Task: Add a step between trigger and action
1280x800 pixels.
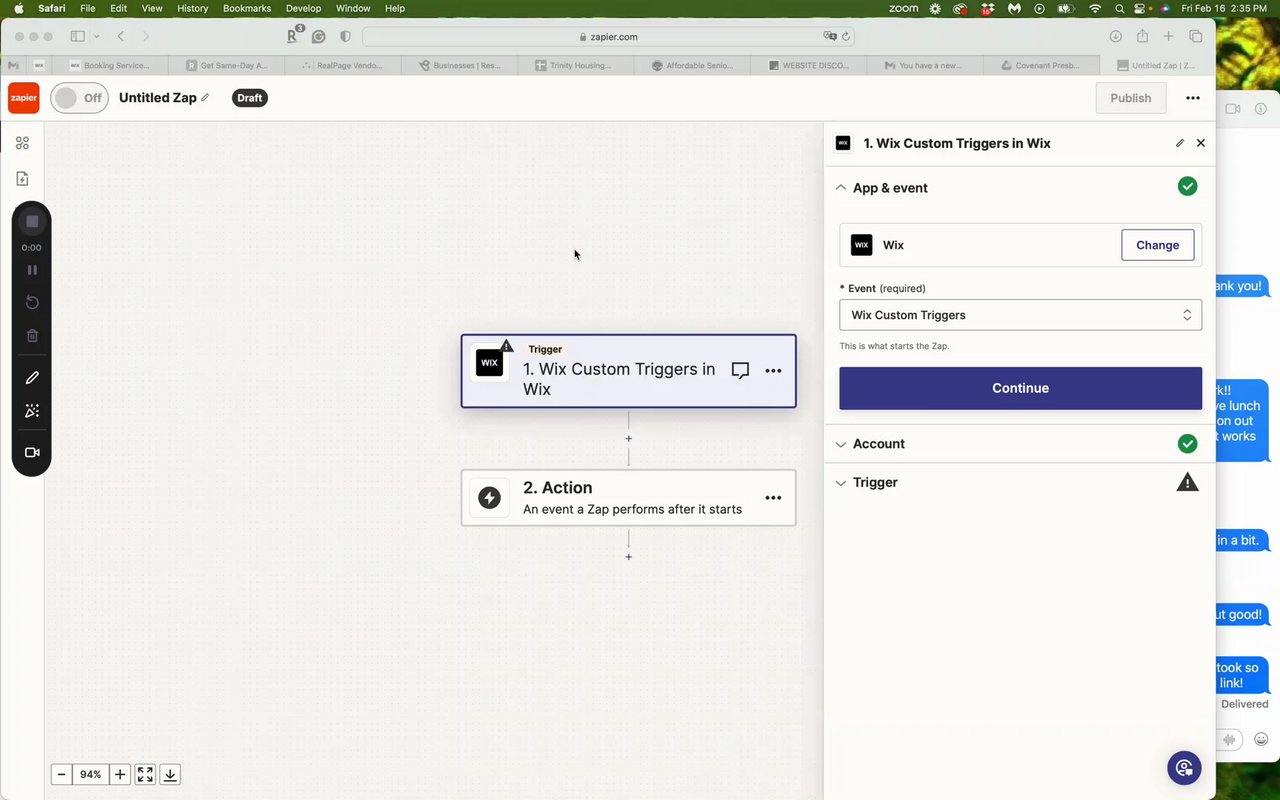Action: pos(628,439)
